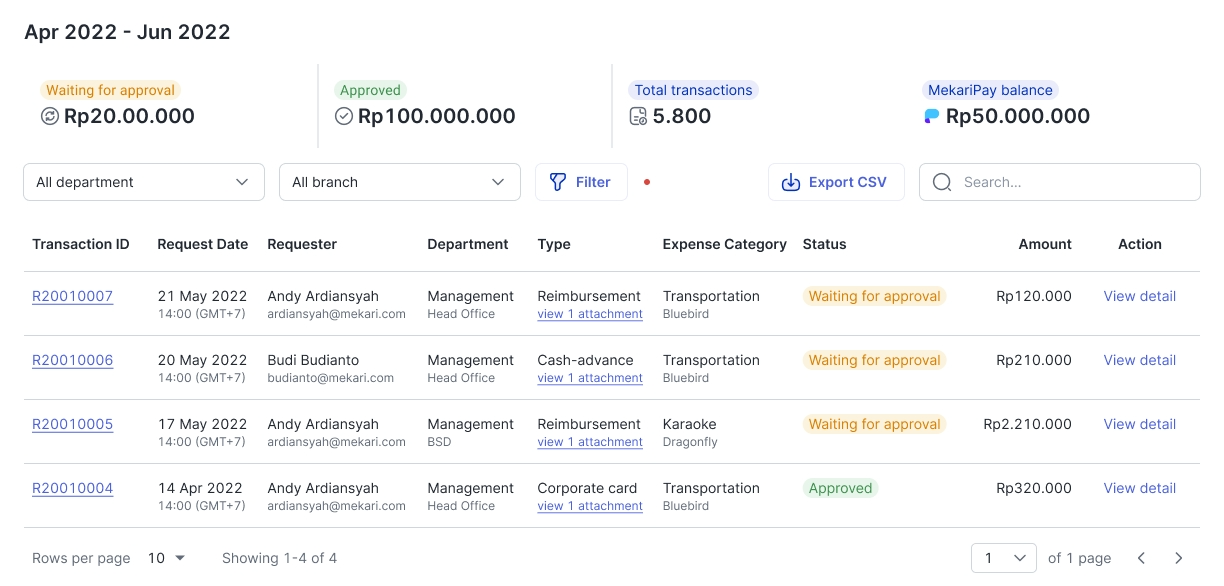Click the Waiting for approval badge on R20010007
1224x586 pixels.
click(x=875, y=296)
